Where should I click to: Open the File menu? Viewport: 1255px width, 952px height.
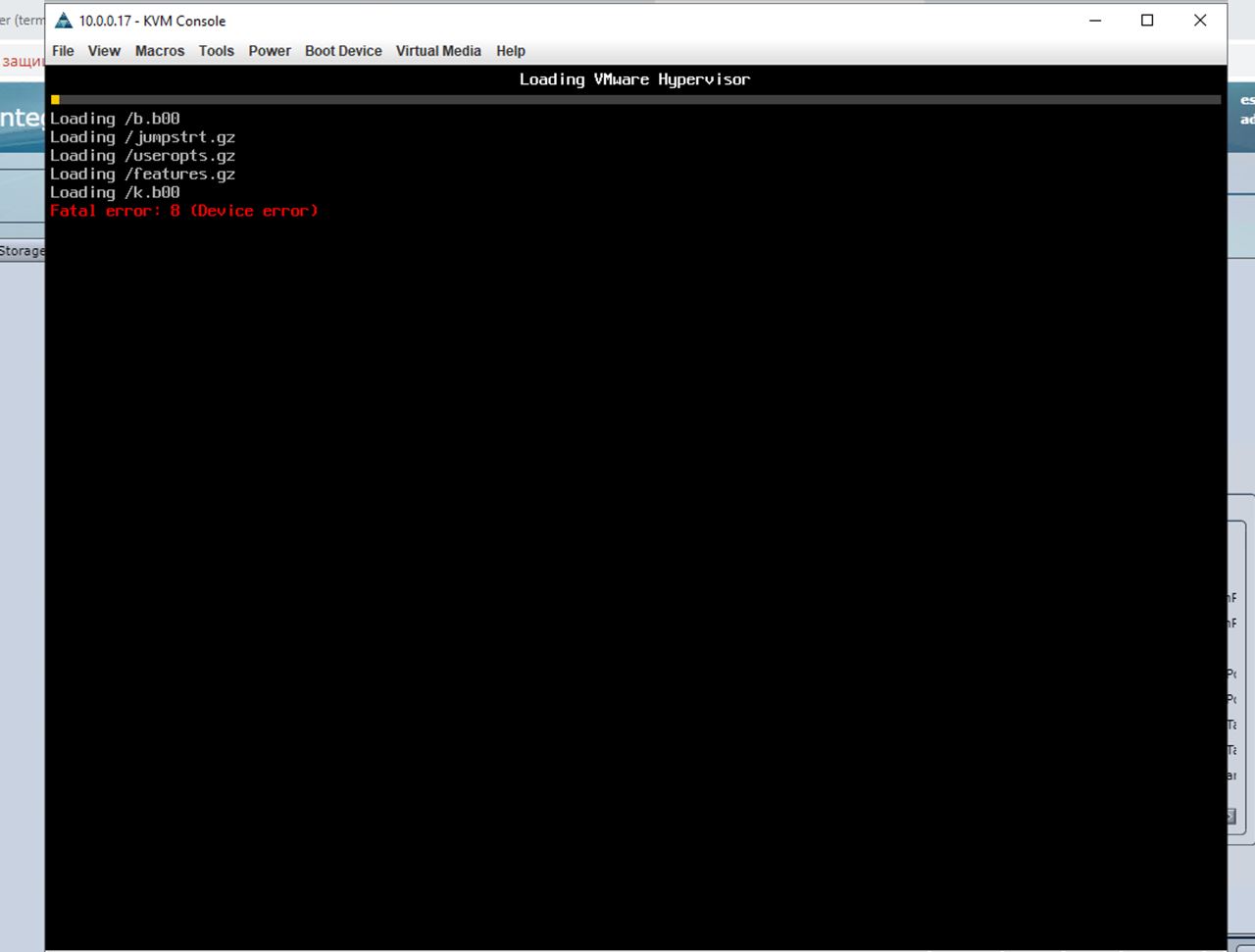coord(63,51)
